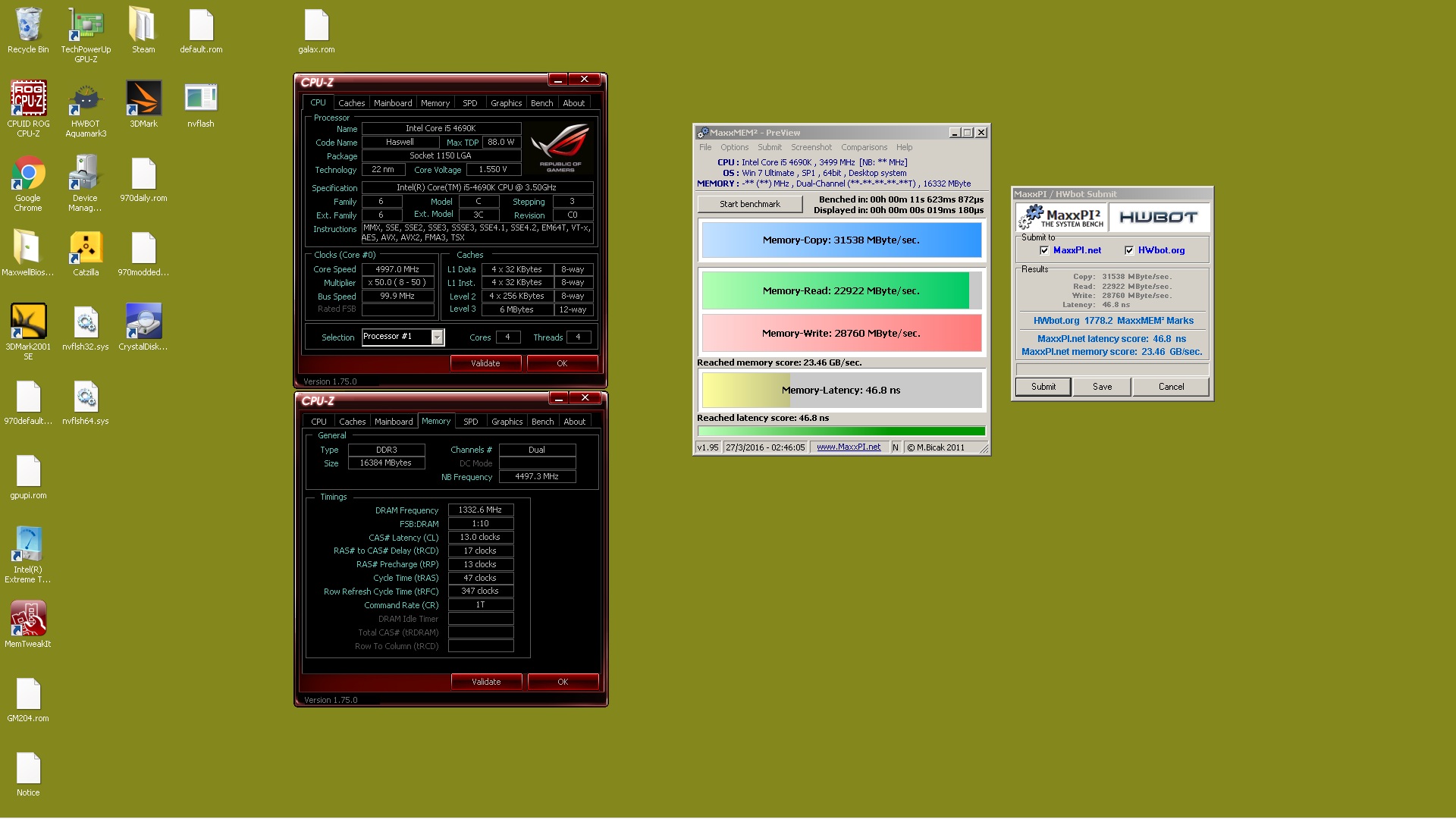1456x819 pixels.
Task: Click Submit in HWbot Submit dialog
Action: (1043, 387)
